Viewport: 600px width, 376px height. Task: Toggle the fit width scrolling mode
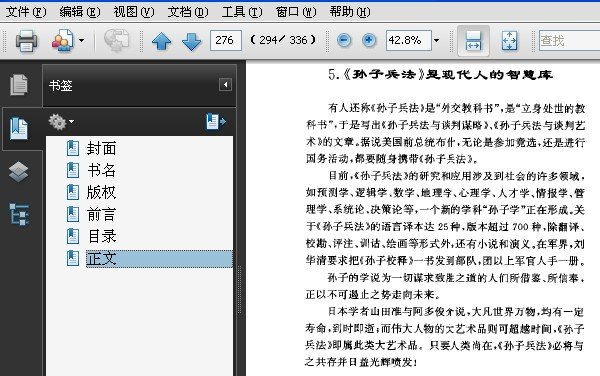pos(473,41)
